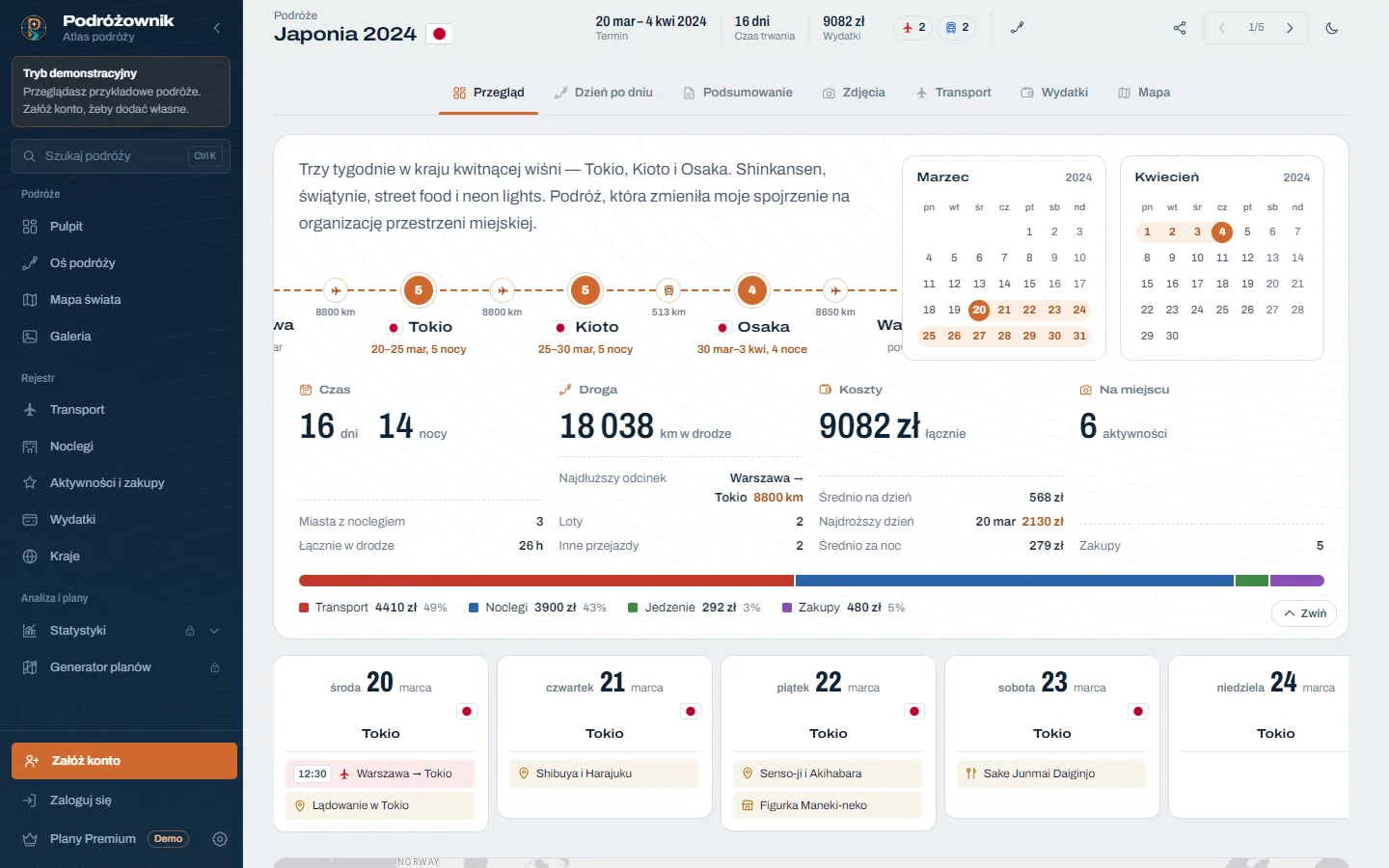Viewport: 1389px width, 868px height.
Task: Expand the Statystyki chevron
Action: click(214, 631)
